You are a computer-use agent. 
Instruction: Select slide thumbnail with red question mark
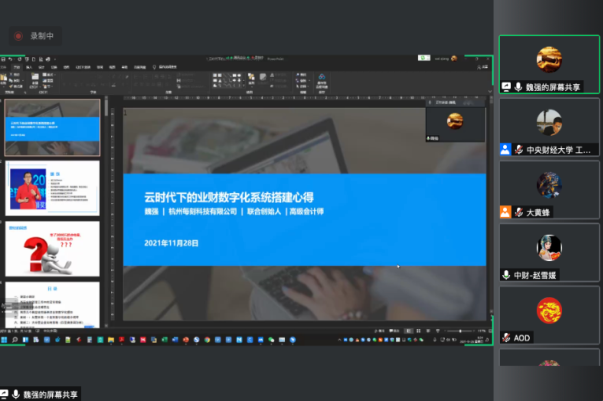[x=53, y=248]
